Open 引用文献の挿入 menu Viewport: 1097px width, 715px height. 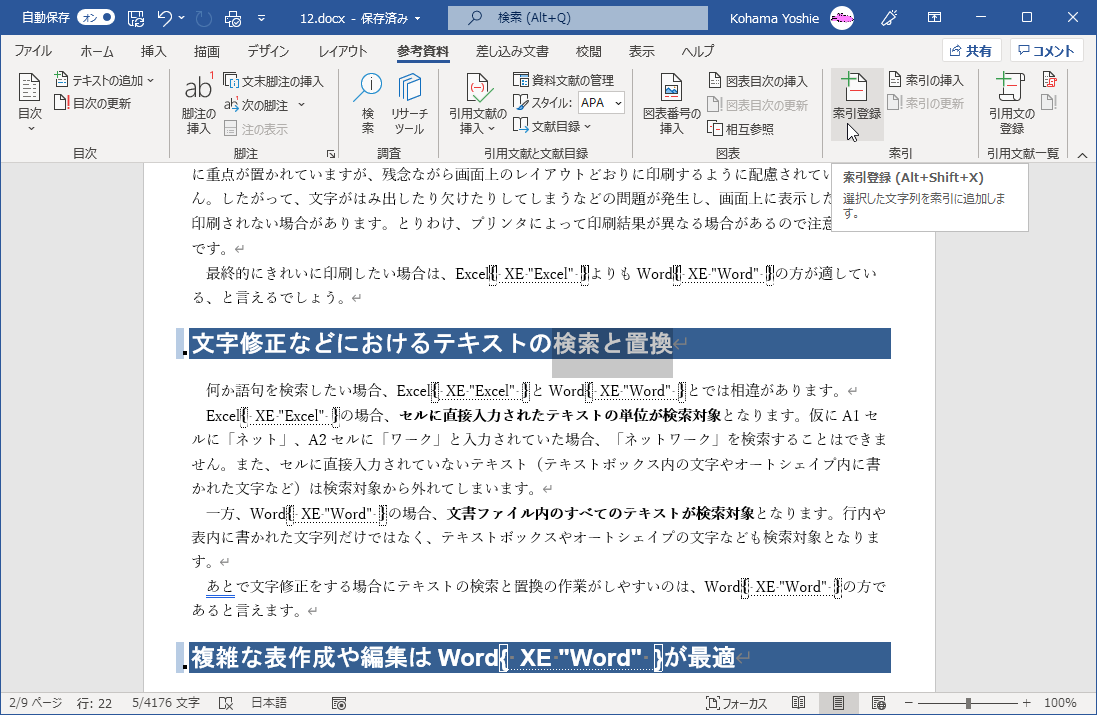point(477,104)
